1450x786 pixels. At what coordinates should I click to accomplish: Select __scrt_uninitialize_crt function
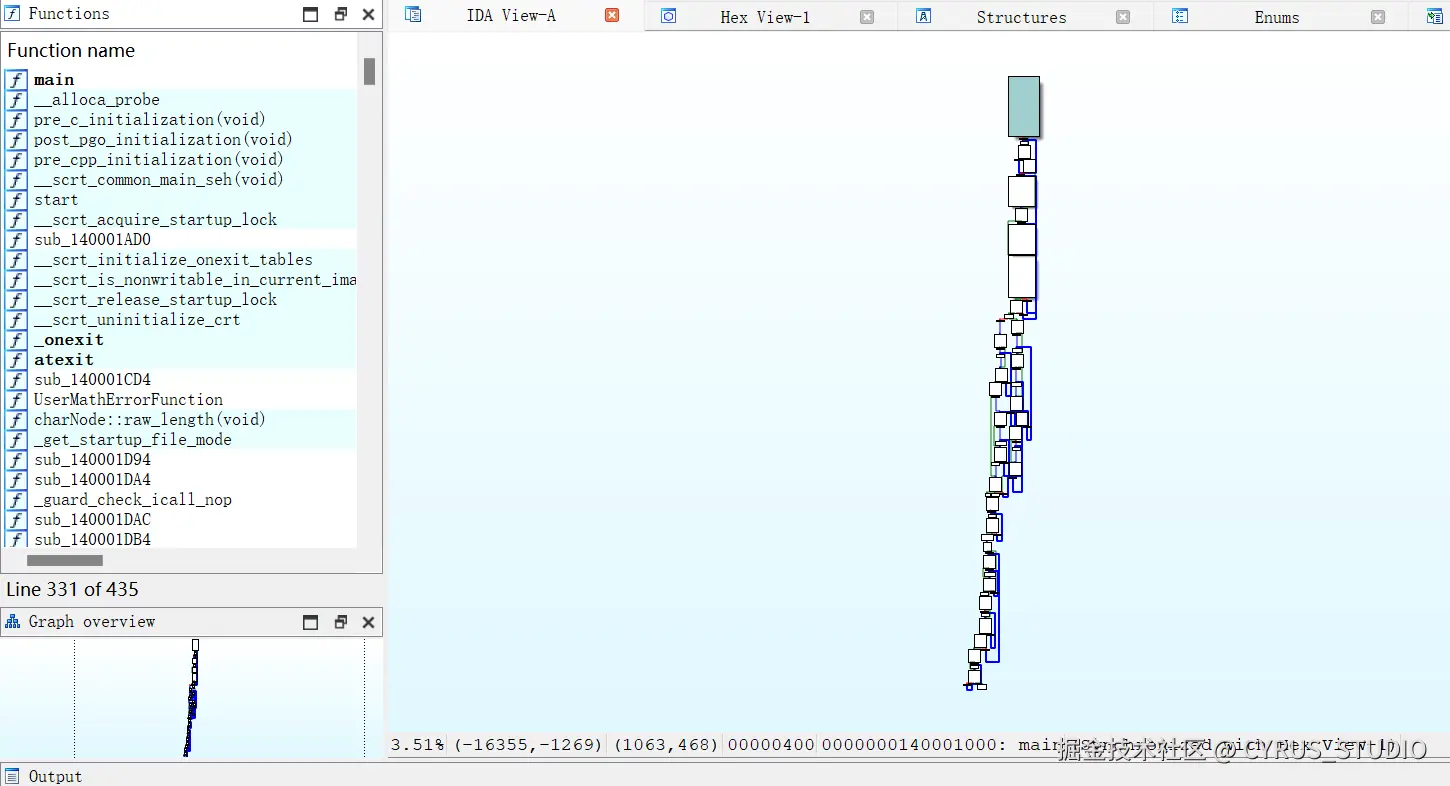[180, 320]
